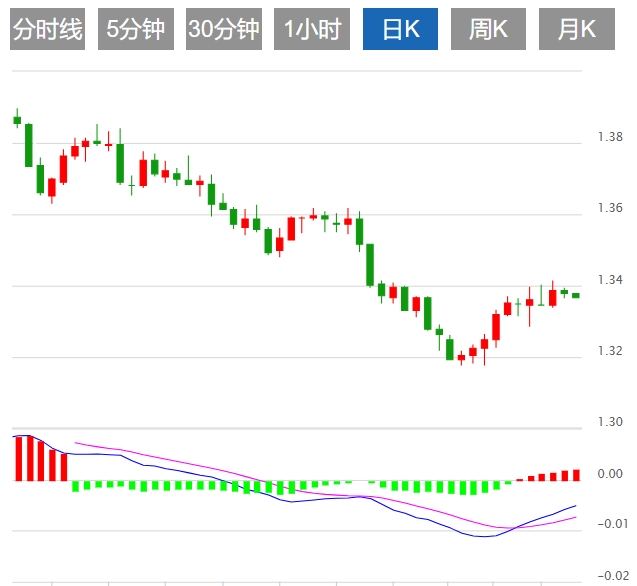The height and width of the screenshot is (586, 637).
Task: Open the 月K monthly tab
Action: [576, 29]
